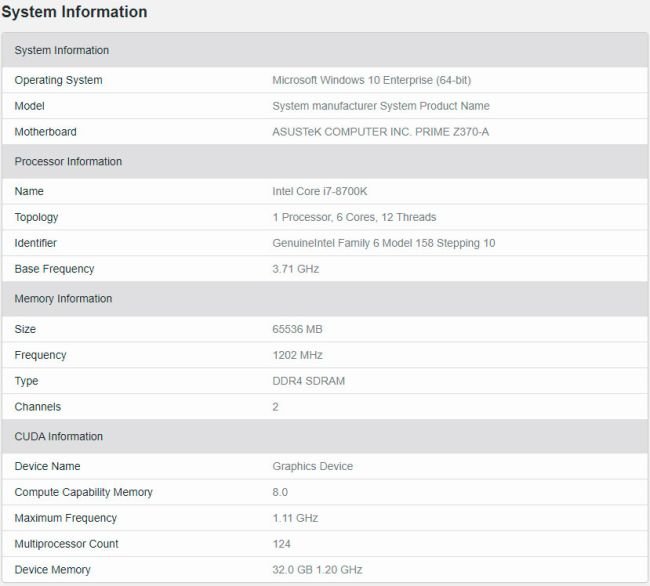Image resolution: width=650 pixels, height=586 pixels.
Task: Select the '124' multiprocessor value
Action: (281, 544)
